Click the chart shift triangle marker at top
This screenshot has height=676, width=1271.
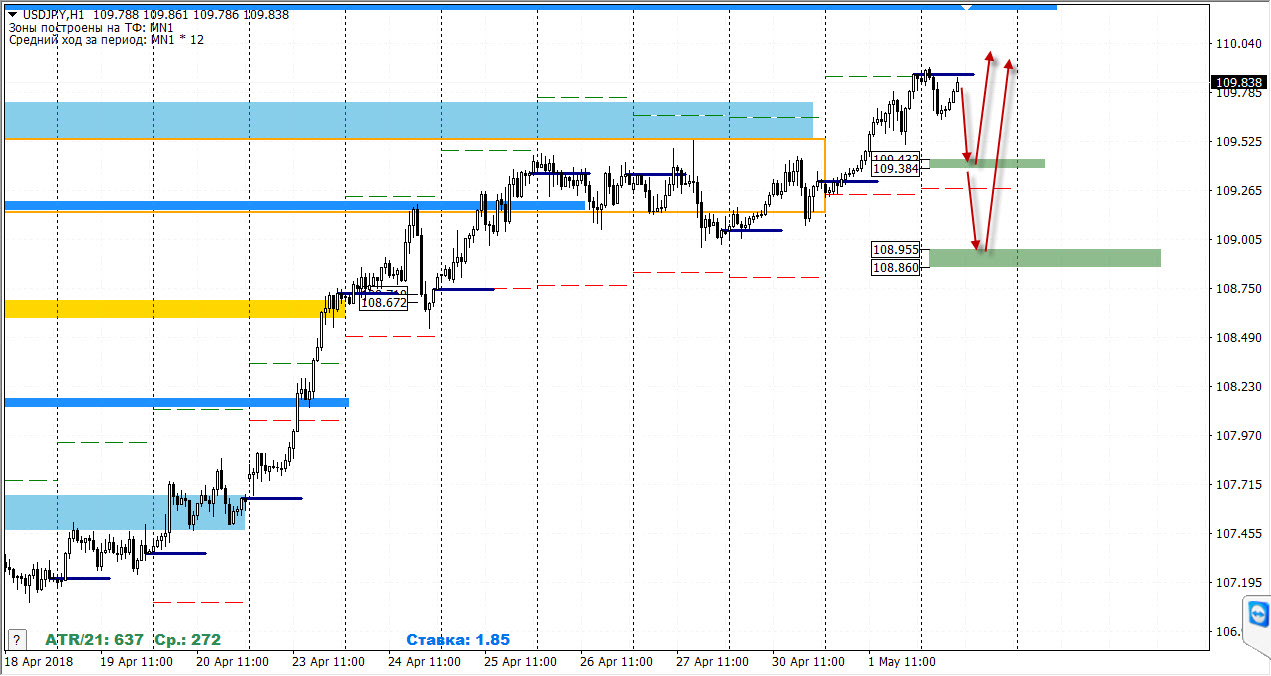tap(966, 8)
